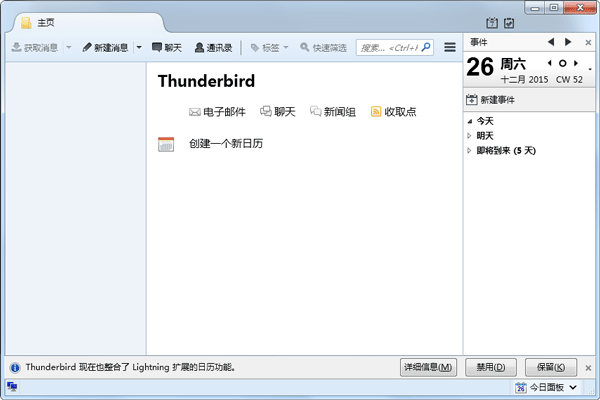Dismiss the Lightning notification bar
This screenshot has width=600, height=400.
click(589, 368)
